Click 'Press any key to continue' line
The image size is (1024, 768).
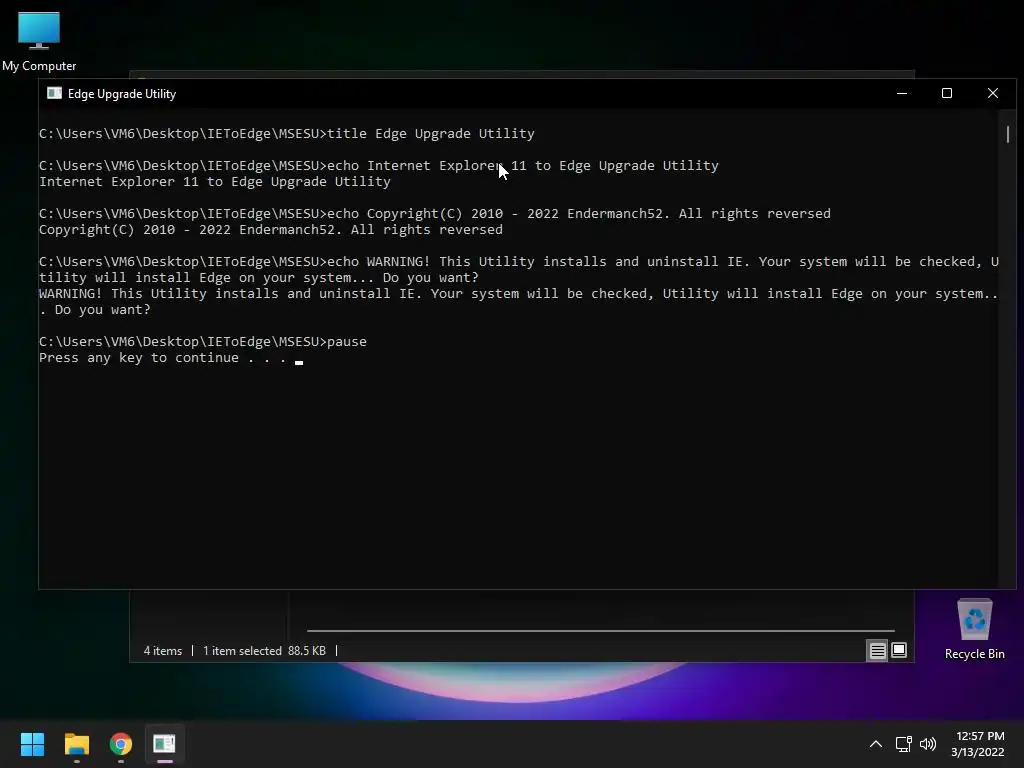(x=163, y=358)
